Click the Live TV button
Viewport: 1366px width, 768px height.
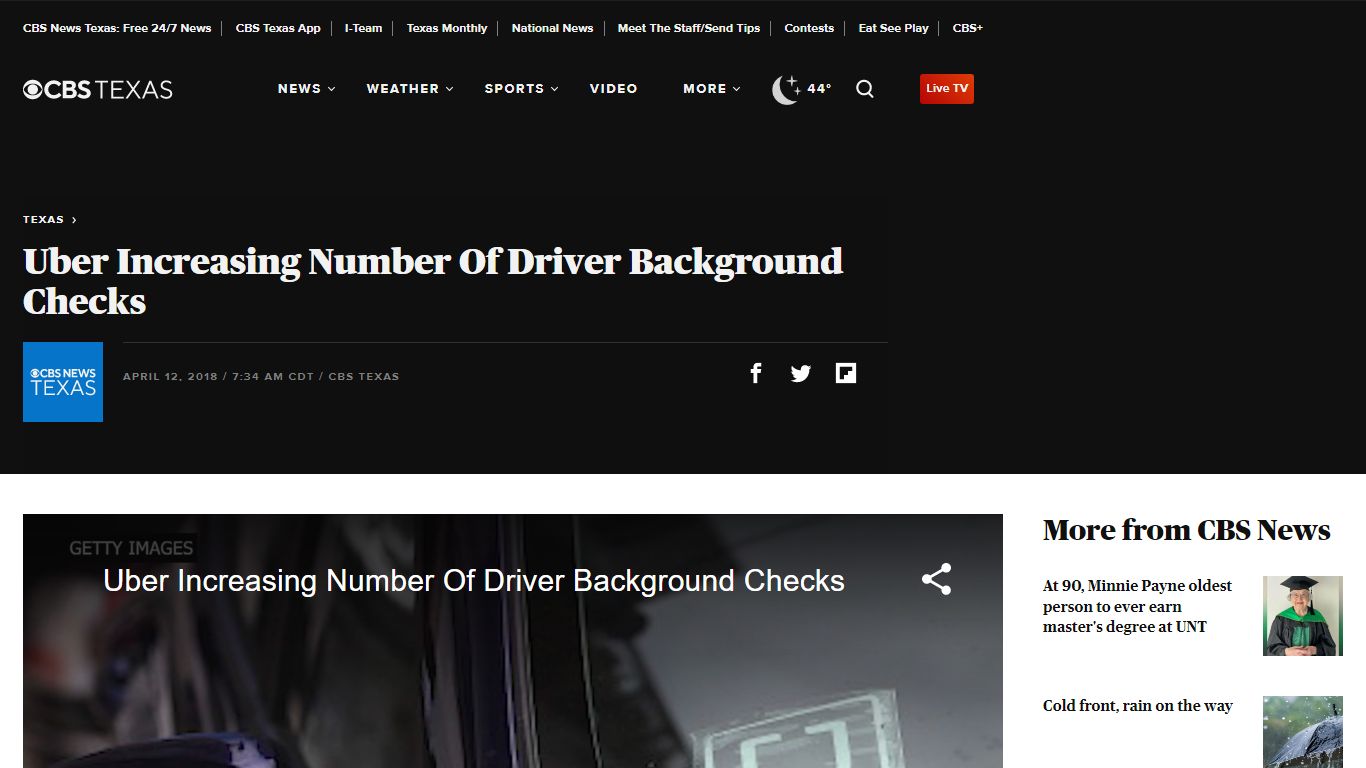947,88
